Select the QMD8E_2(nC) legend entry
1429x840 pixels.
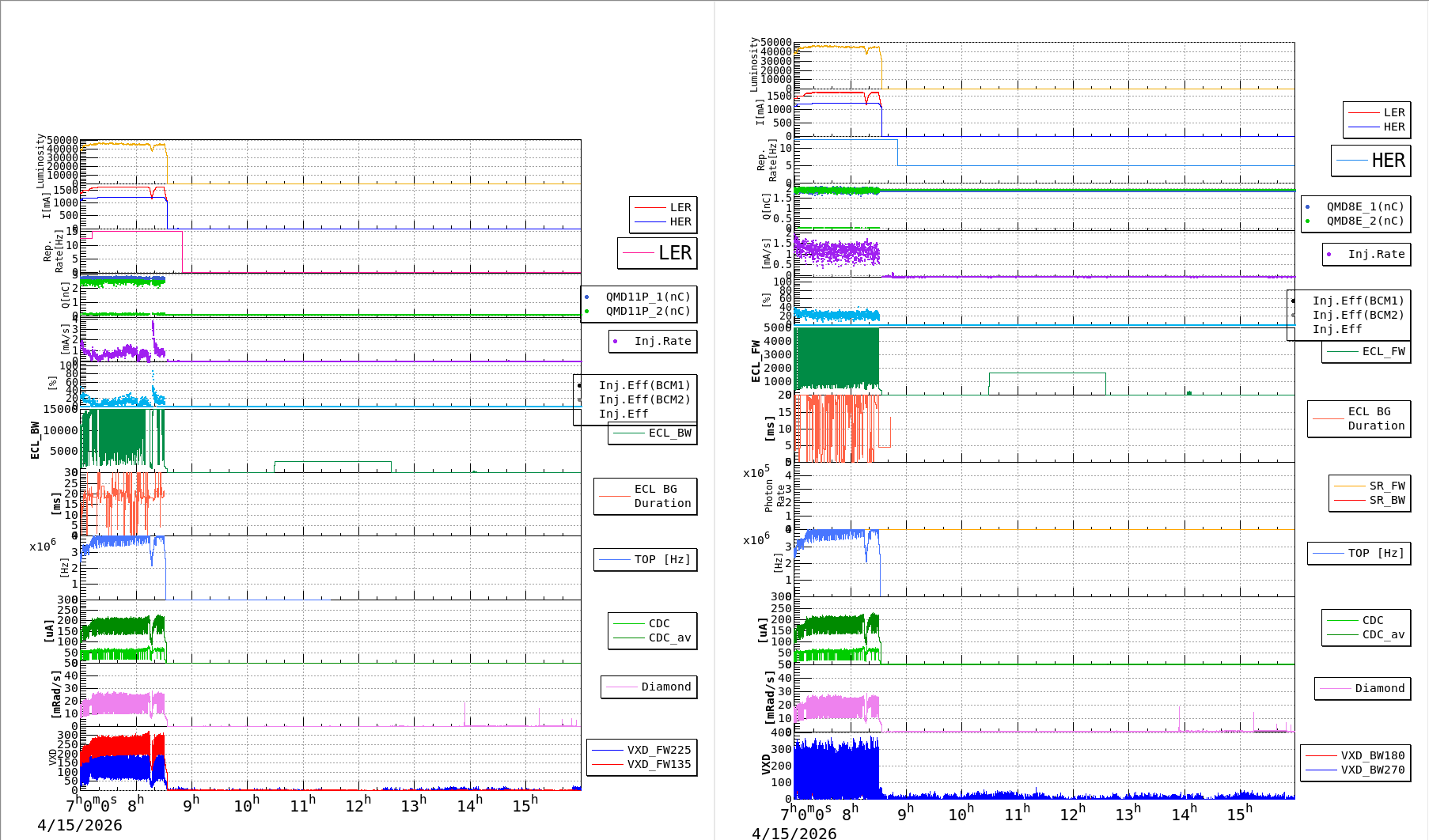[1364, 221]
